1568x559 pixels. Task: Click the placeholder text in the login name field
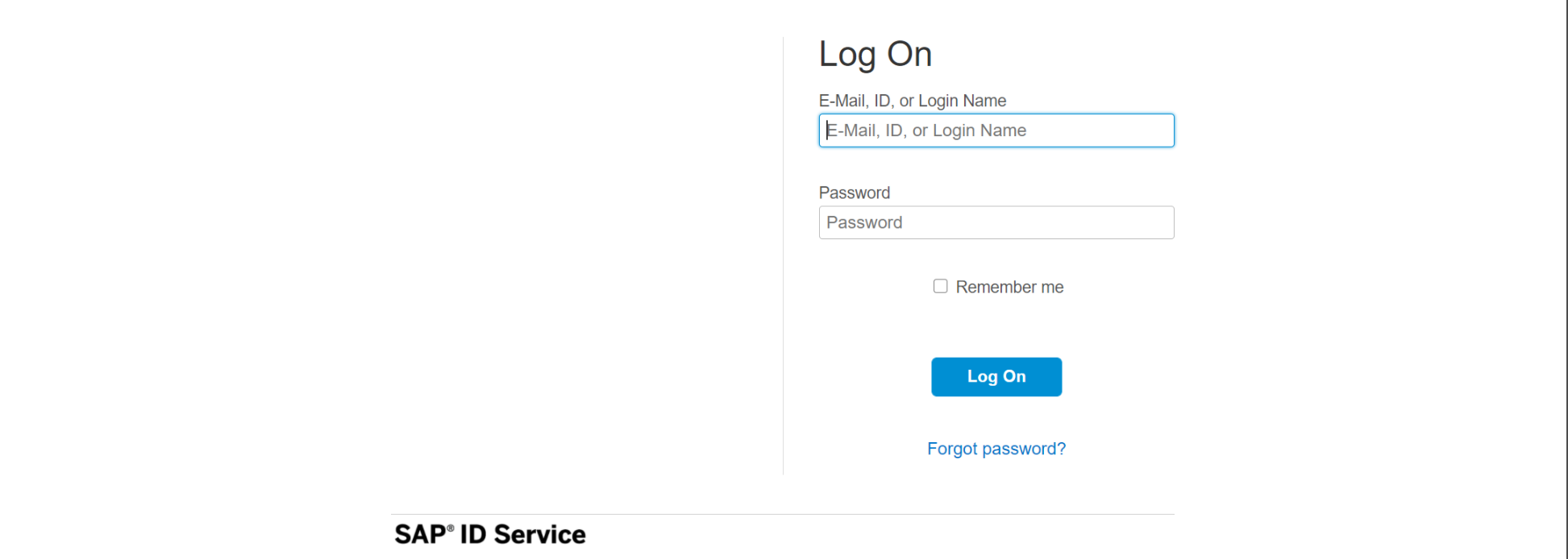(926, 130)
